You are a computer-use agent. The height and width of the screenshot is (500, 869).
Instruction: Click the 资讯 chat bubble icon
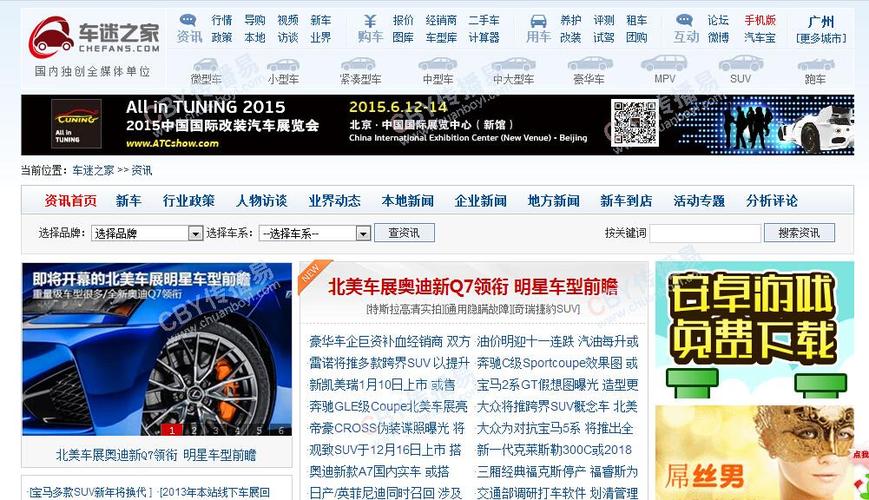coord(188,21)
